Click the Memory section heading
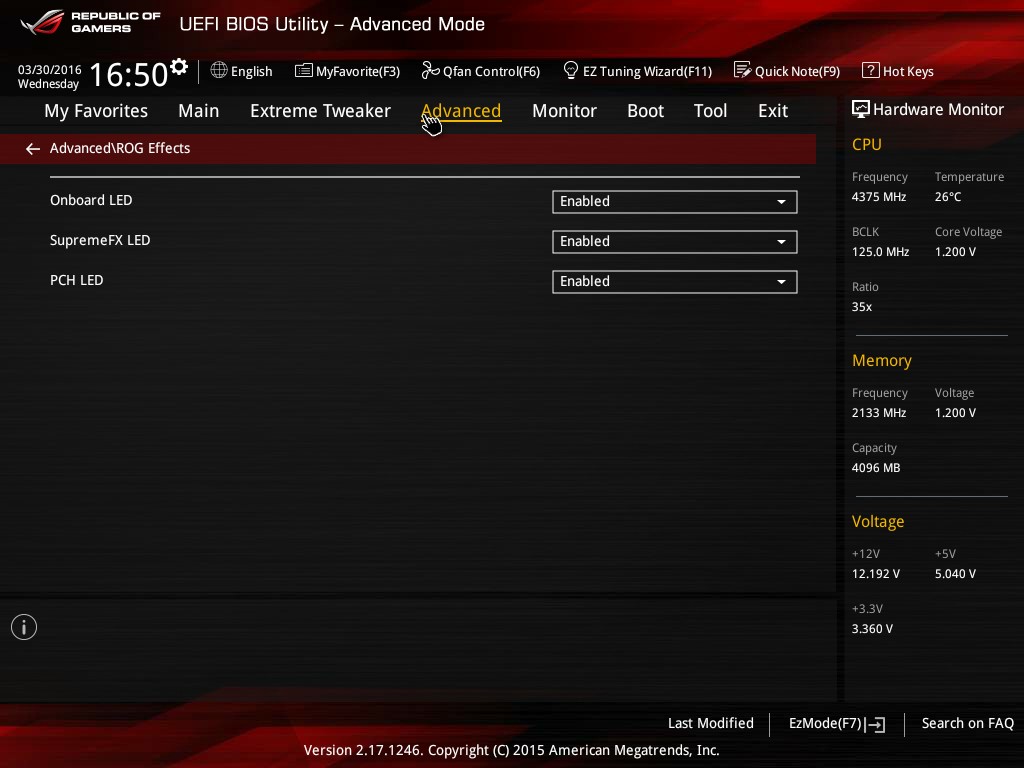 pyautogui.click(x=882, y=360)
